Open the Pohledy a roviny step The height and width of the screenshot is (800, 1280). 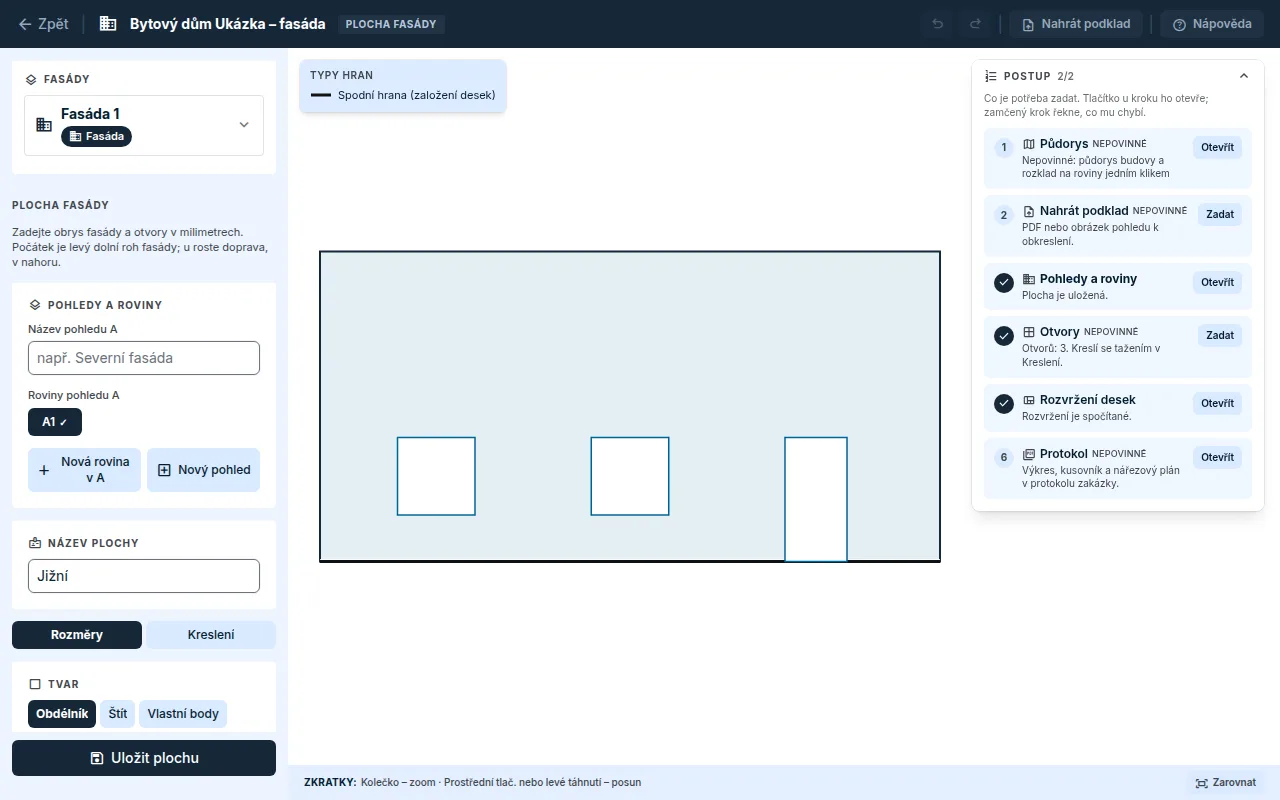coord(1217,282)
